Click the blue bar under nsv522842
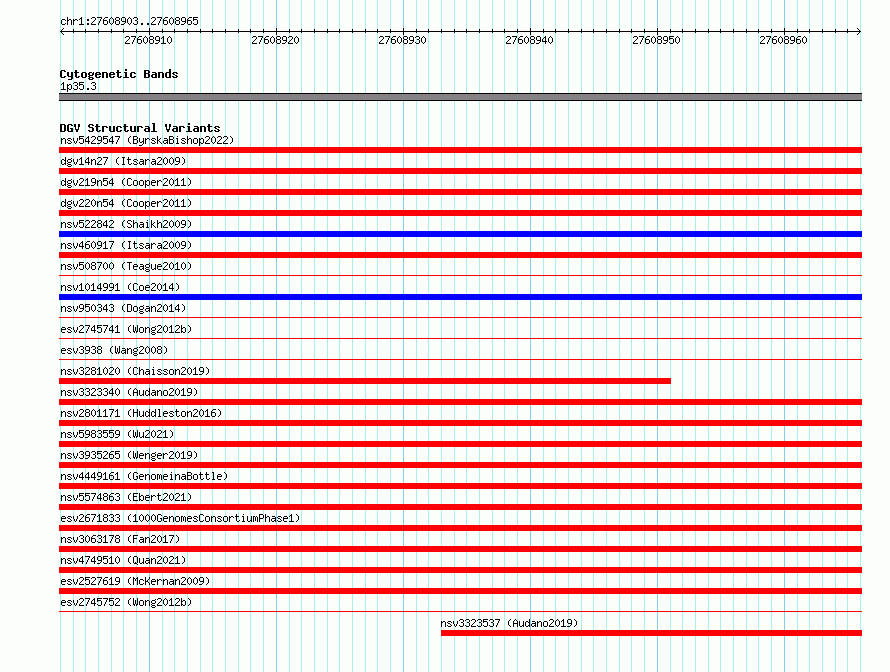Screen dimensions: 890x672 460,234
